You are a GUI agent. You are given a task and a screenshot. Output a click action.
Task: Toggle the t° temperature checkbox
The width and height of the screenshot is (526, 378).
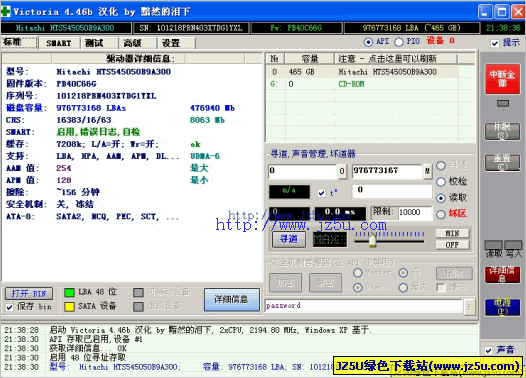tap(321, 193)
